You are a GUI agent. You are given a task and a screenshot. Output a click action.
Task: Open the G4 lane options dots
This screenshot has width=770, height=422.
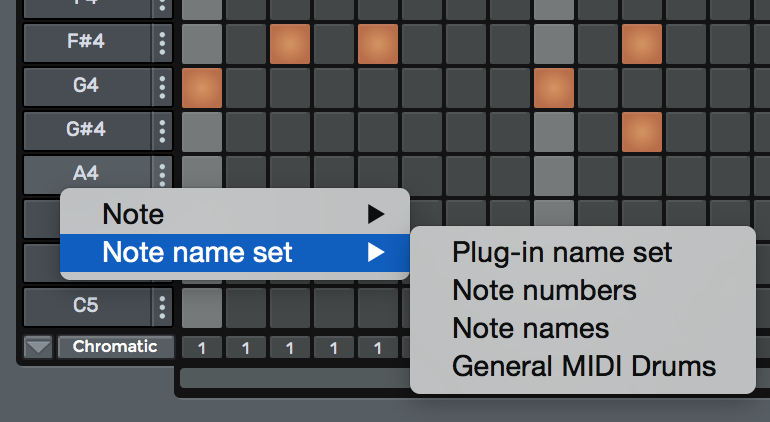tap(162, 87)
